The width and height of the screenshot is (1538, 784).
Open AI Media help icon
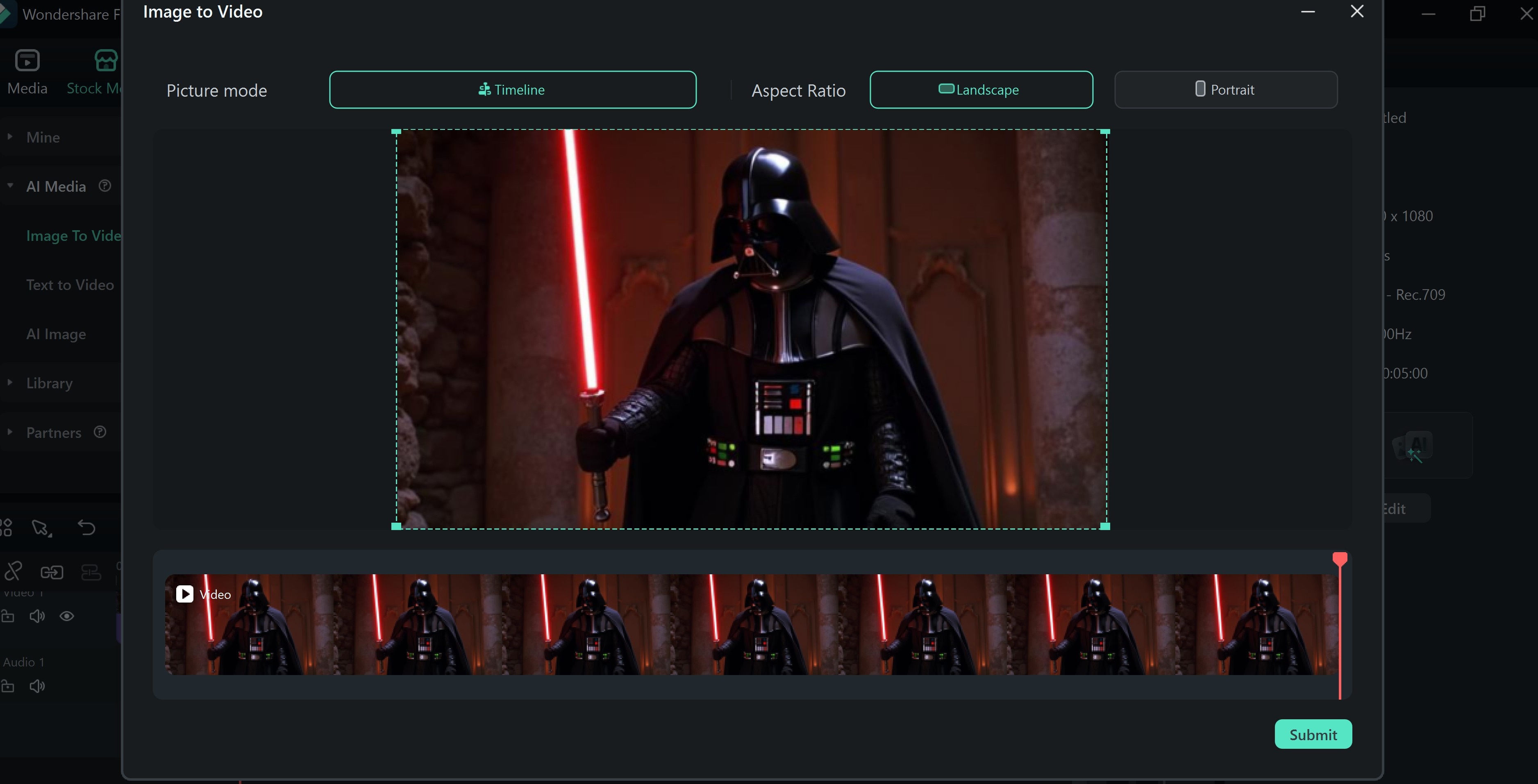click(105, 186)
